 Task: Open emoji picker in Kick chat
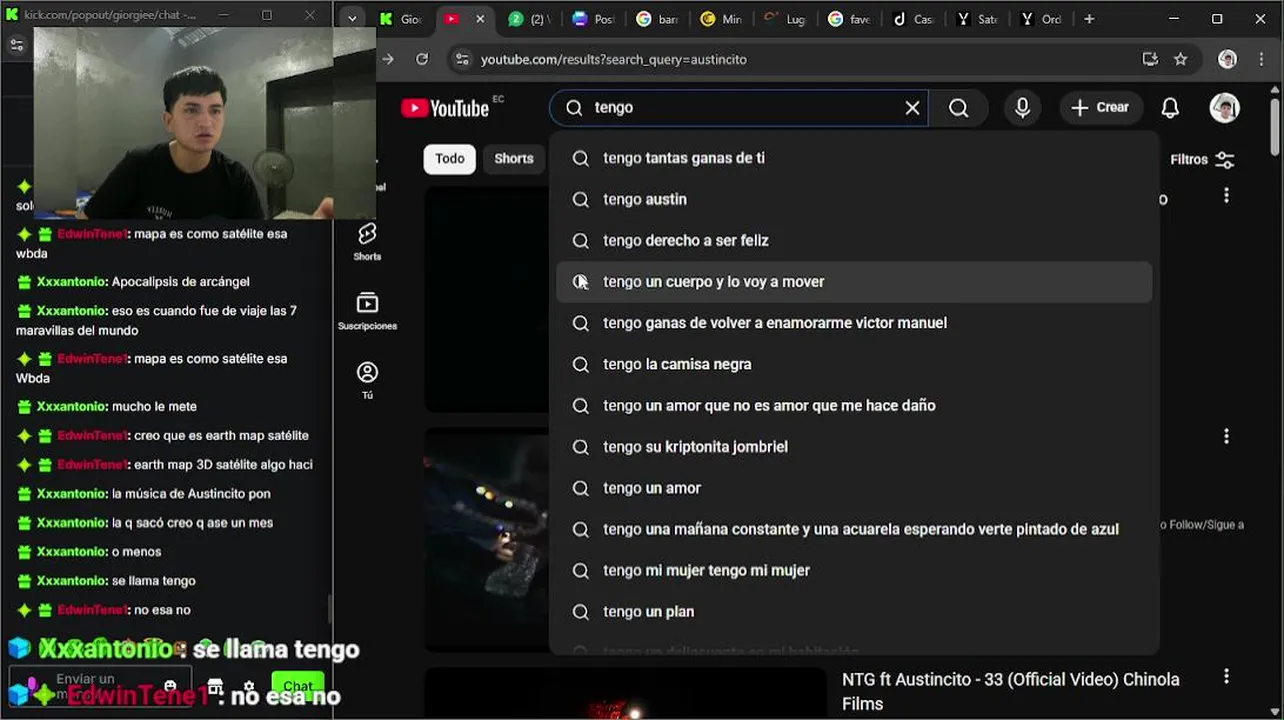pyautogui.click(x=170, y=687)
